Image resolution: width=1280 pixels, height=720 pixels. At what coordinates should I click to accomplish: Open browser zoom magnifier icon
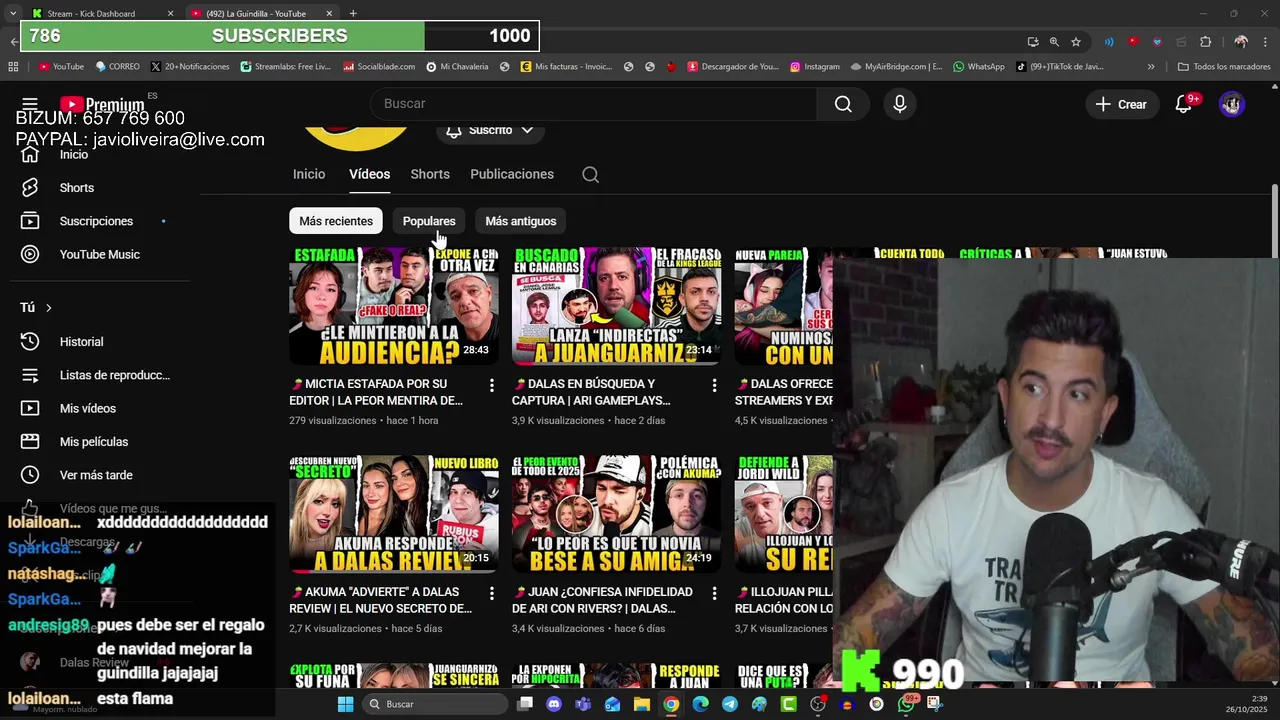(1054, 42)
